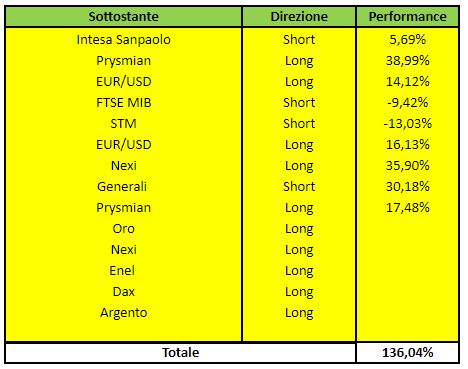Click the -9,42% performance cell
The image size is (468, 369).
(x=407, y=103)
